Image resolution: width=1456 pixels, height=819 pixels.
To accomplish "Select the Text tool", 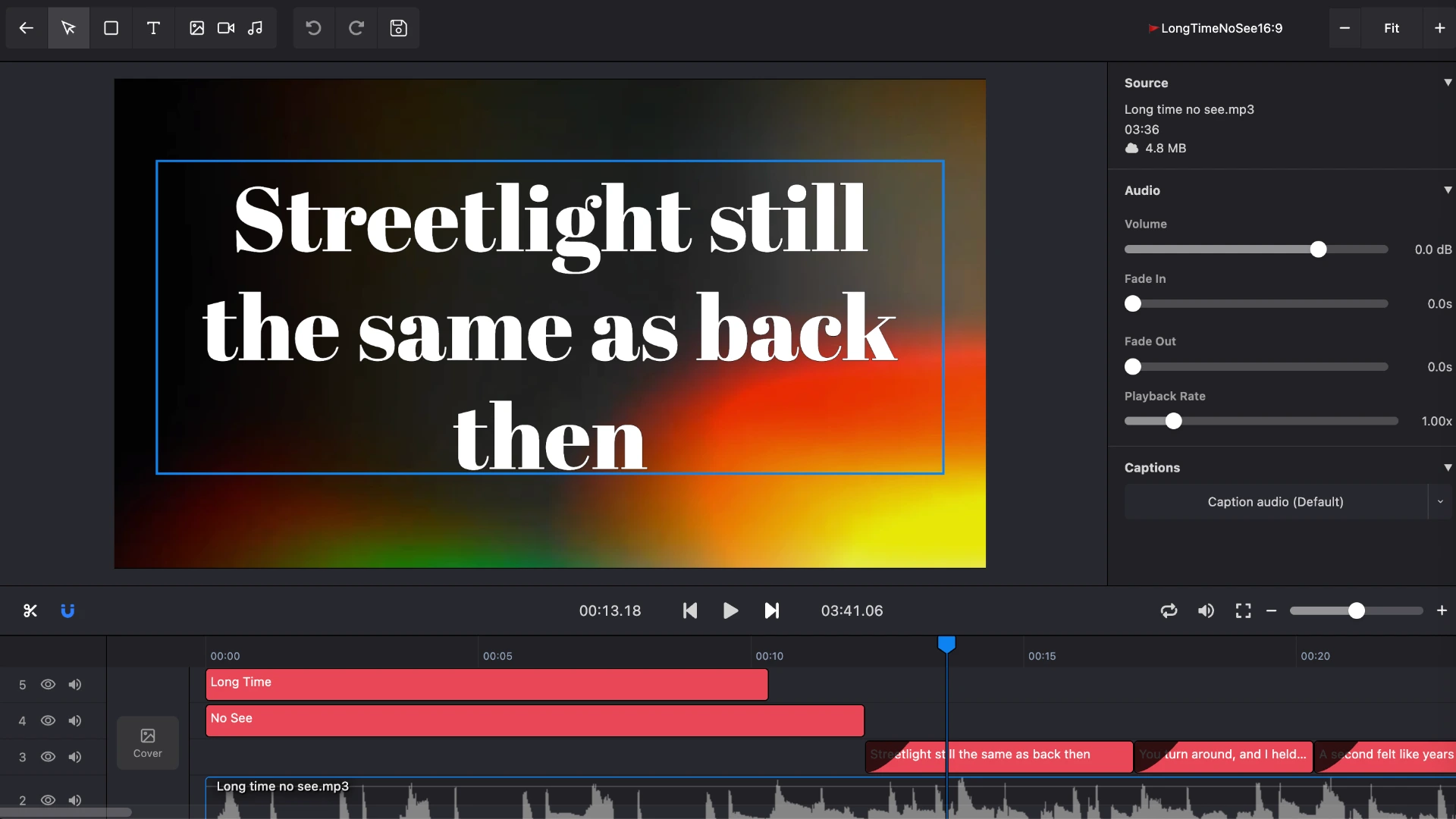I will point(153,28).
